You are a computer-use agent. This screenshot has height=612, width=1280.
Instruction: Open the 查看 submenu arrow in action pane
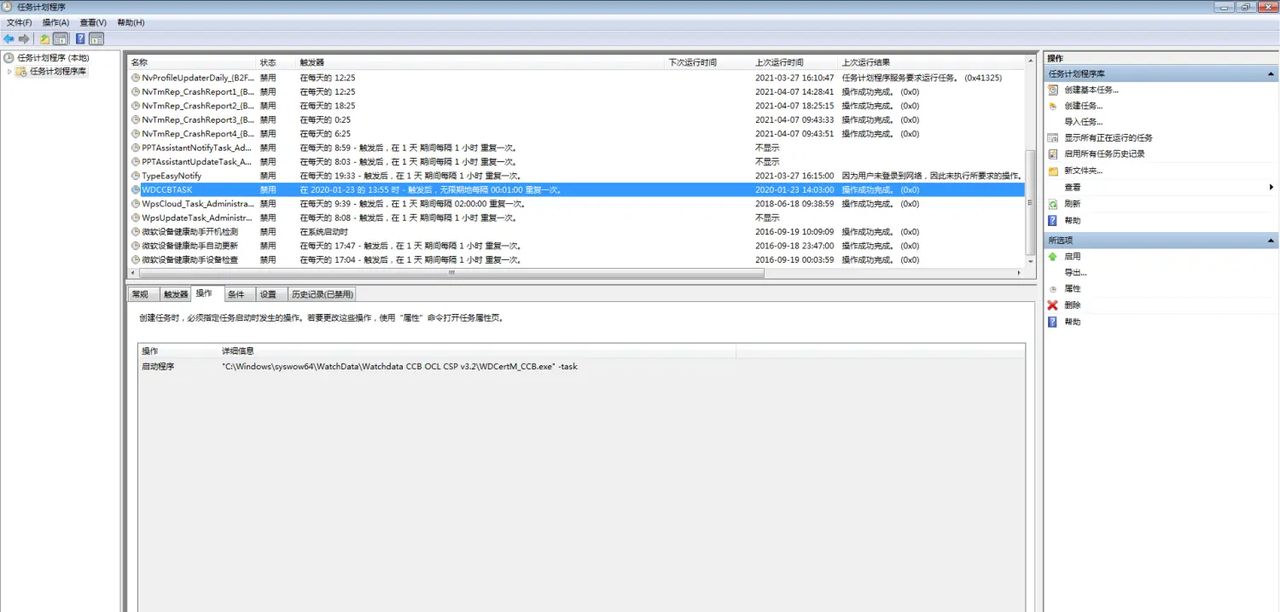[1271, 187]
